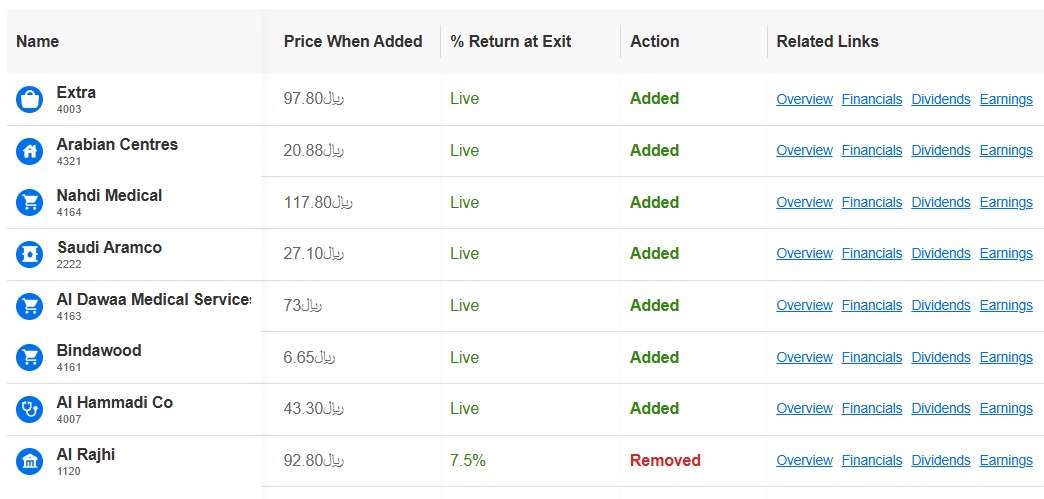Open Financials link for Bindawood
This screenshot has height=499, width=1044.
(872, 358)
